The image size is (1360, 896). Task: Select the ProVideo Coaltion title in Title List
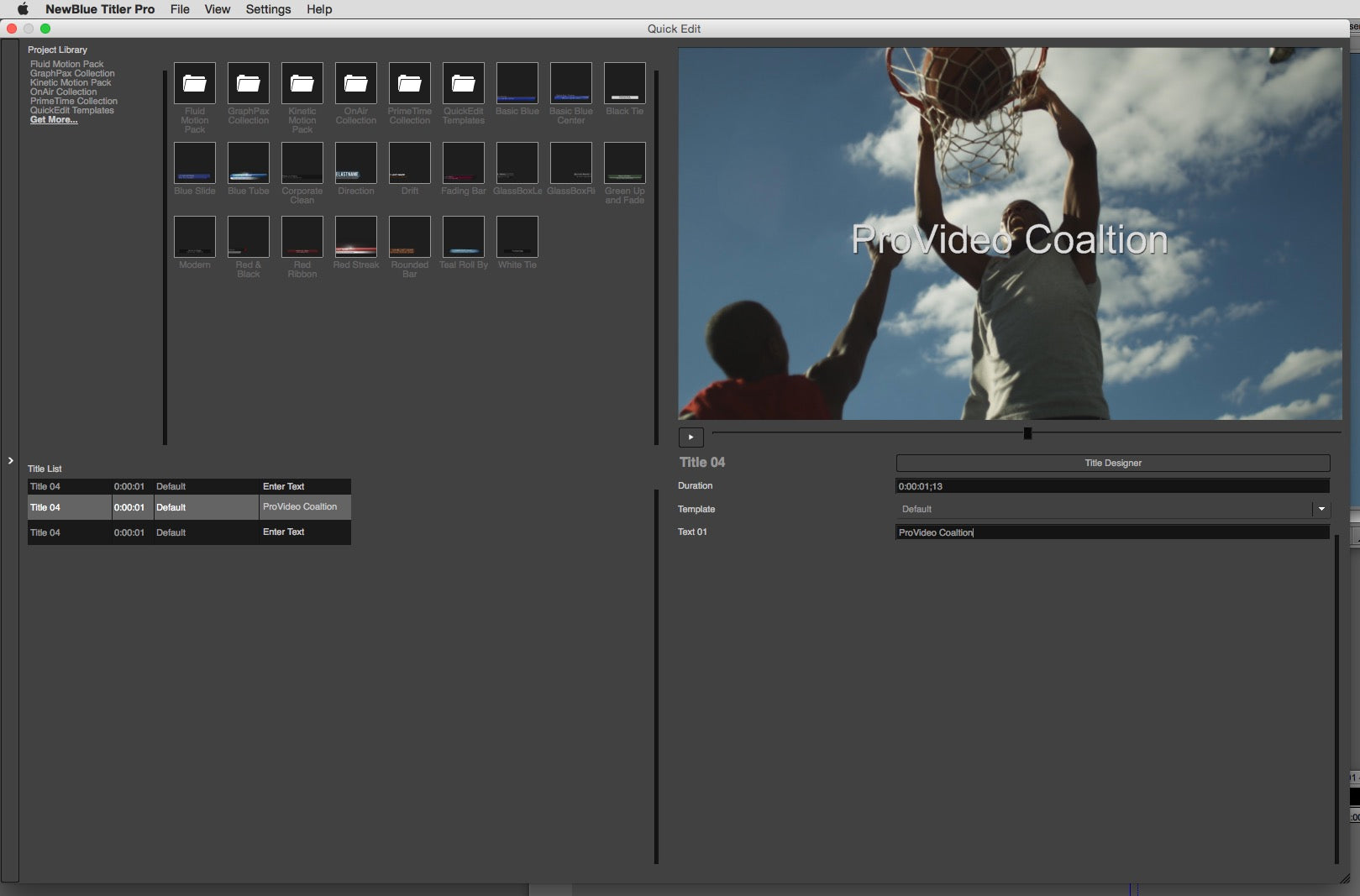[189, 506]
